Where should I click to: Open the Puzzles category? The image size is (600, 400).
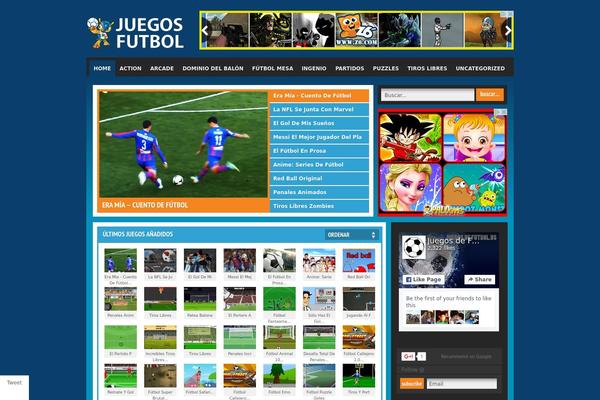386,68
